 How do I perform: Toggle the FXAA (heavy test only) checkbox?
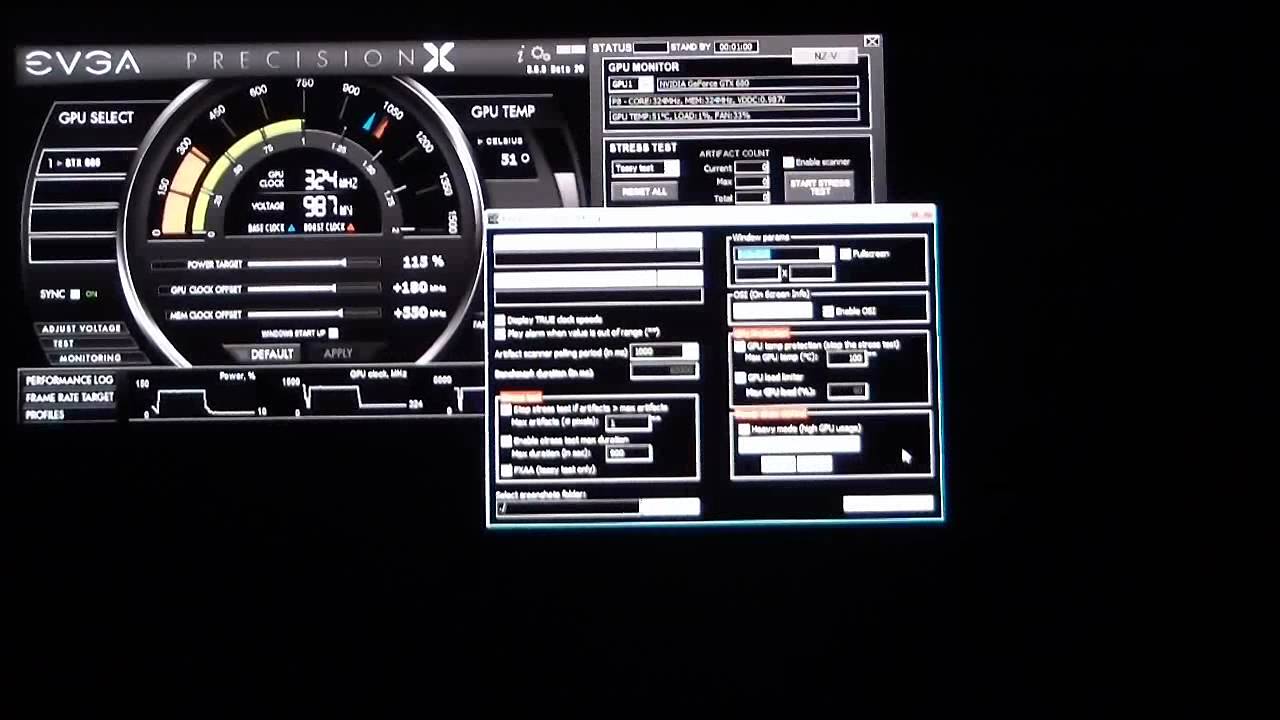coord(506,469)
